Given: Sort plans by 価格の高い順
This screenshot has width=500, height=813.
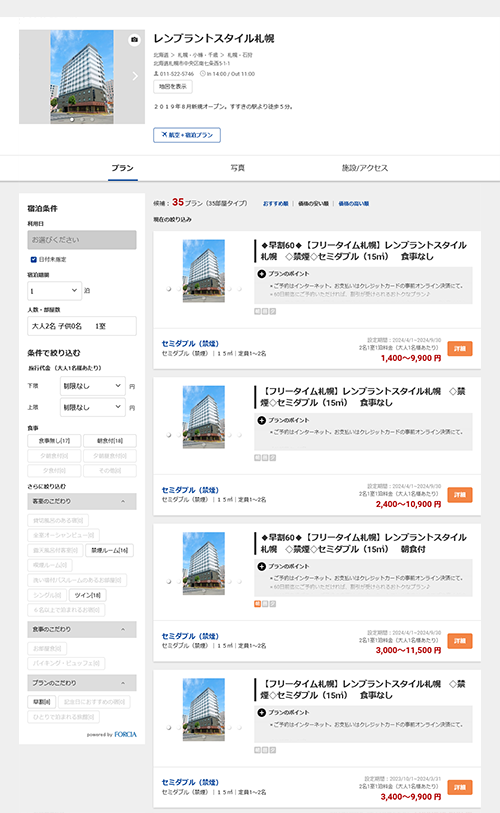Looking at the screenshot, I should pyautogui.click(x=354, y=204).
